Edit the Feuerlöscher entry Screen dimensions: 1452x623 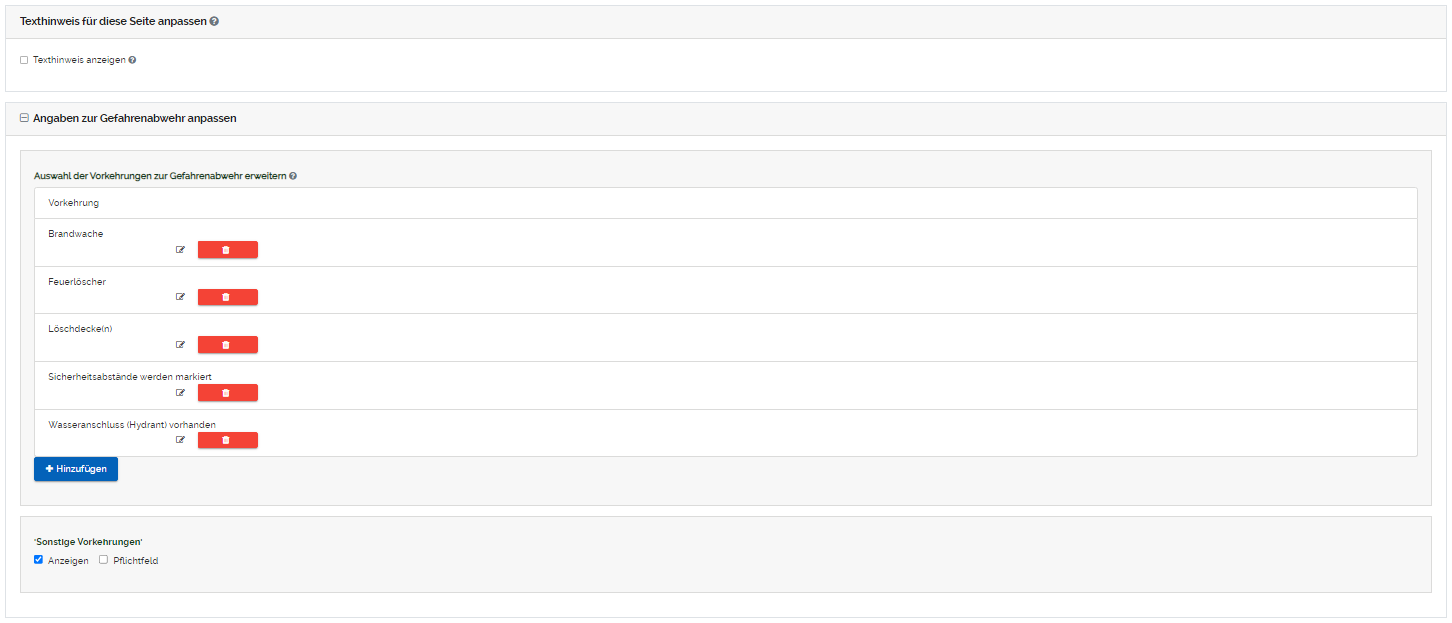[181, 297]
